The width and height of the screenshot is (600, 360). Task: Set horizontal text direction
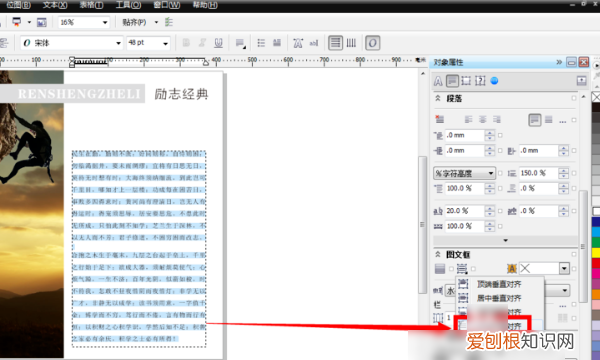tap(335, 43)
